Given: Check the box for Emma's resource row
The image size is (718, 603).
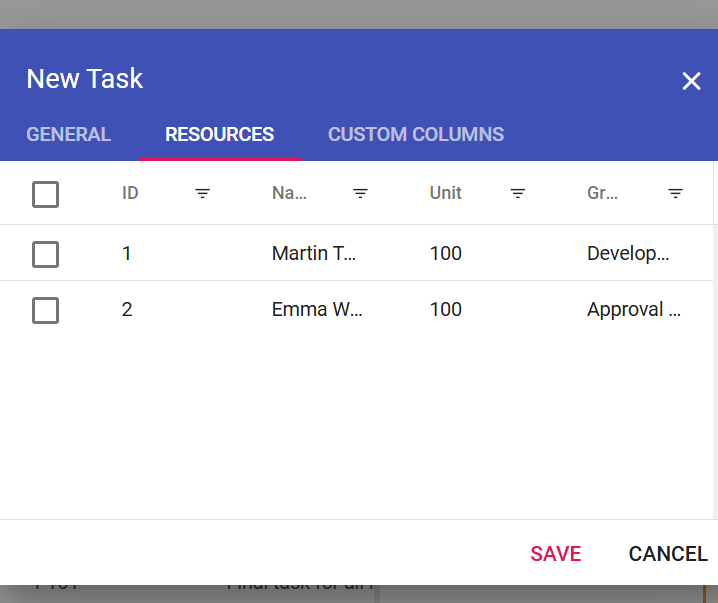Looking at the screenshot, I should [x=45, y=310].
